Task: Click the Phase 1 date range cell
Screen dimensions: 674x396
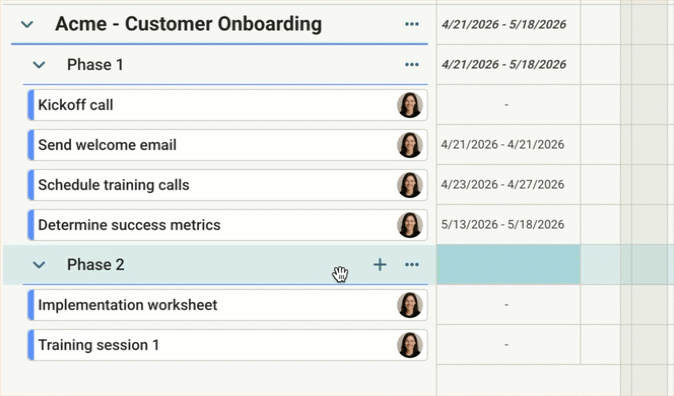Action: pos(509,64)
